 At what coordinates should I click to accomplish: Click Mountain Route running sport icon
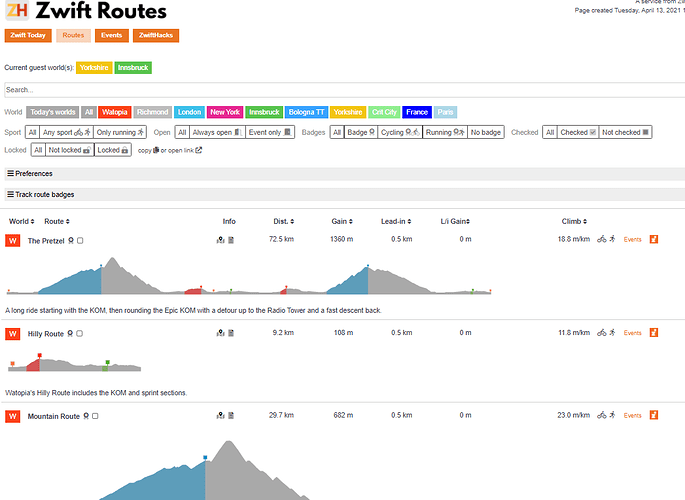[x=612, y=415]
